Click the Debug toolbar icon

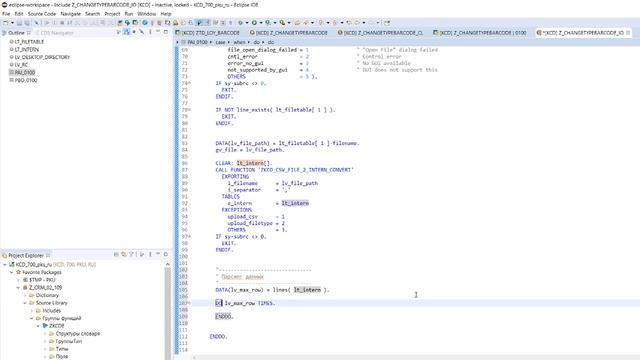[x=240, y=23]
